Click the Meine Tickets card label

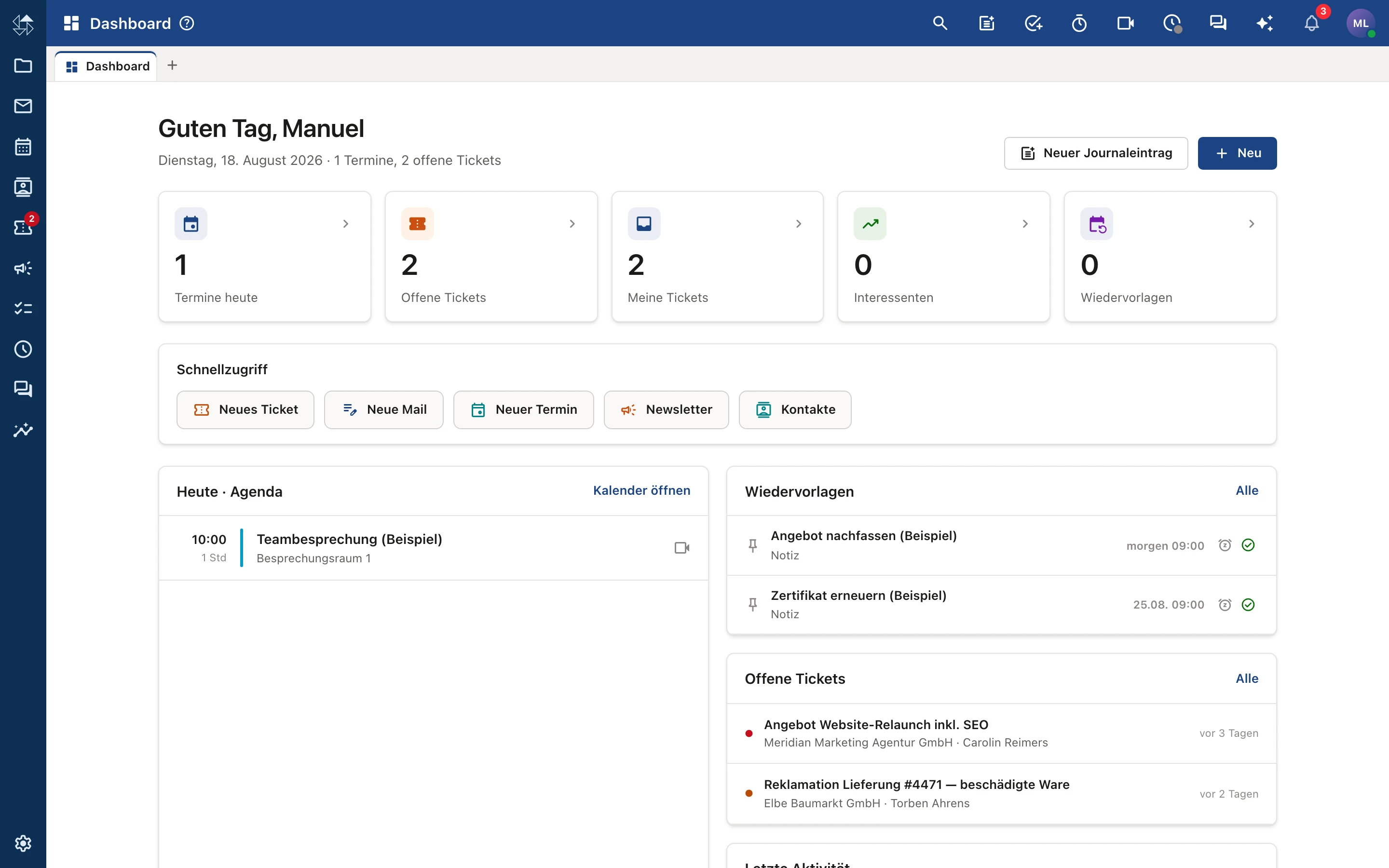click(667, 298)
